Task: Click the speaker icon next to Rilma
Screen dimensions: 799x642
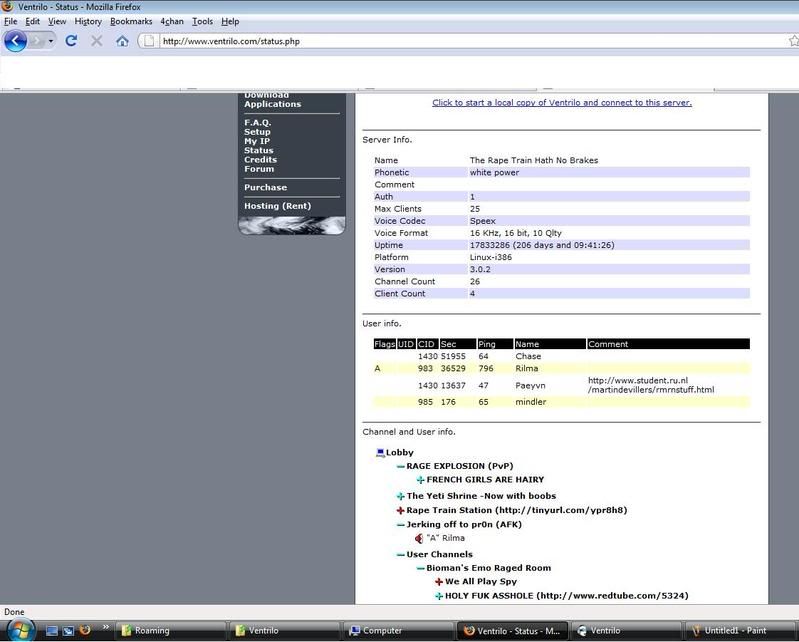Action: [419, 539]
